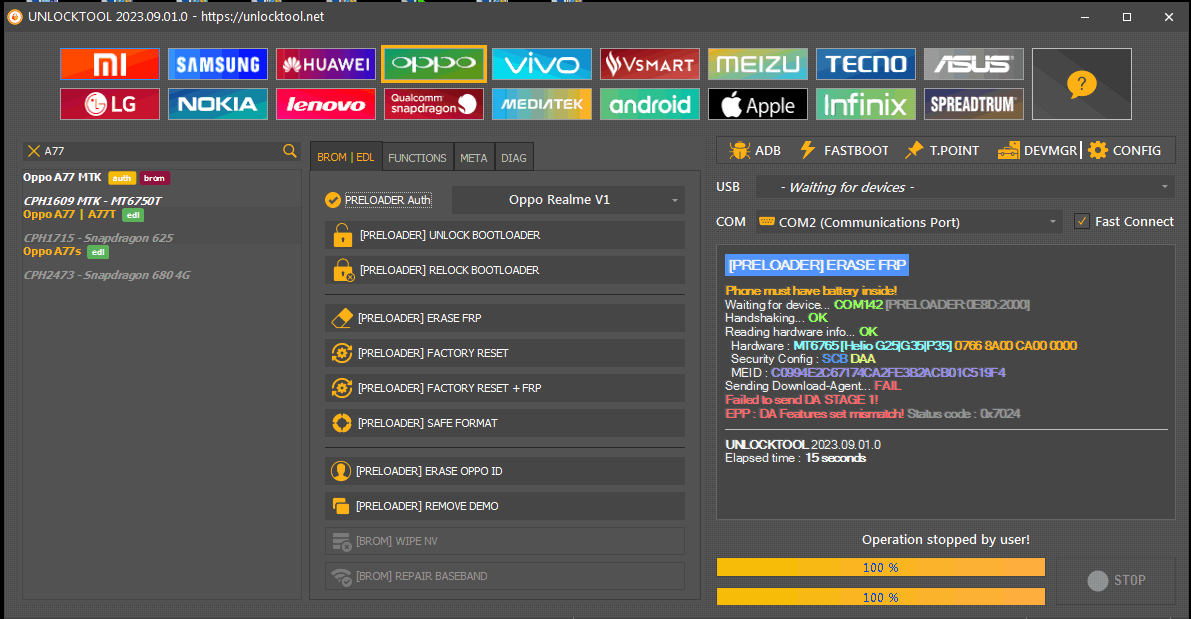This screenshot has width=1191, height=619.
Task: Switch to the DIAG tab
Action: pos(513,158)
